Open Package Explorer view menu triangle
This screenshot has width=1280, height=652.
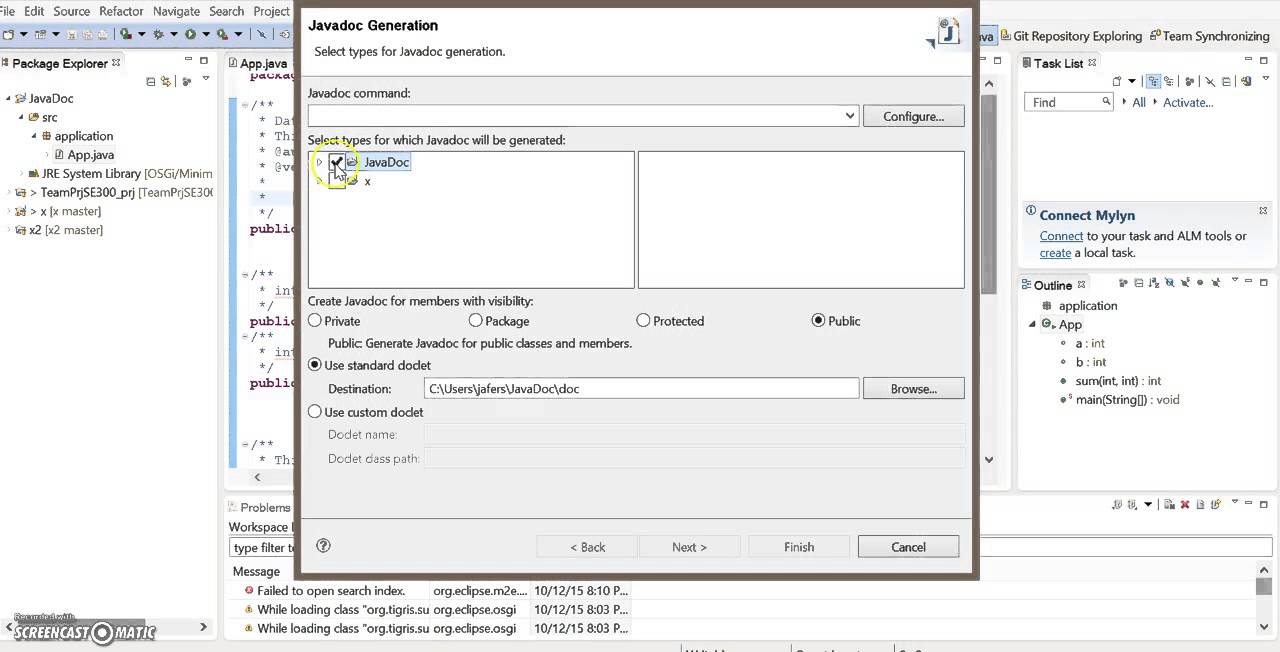206,78
